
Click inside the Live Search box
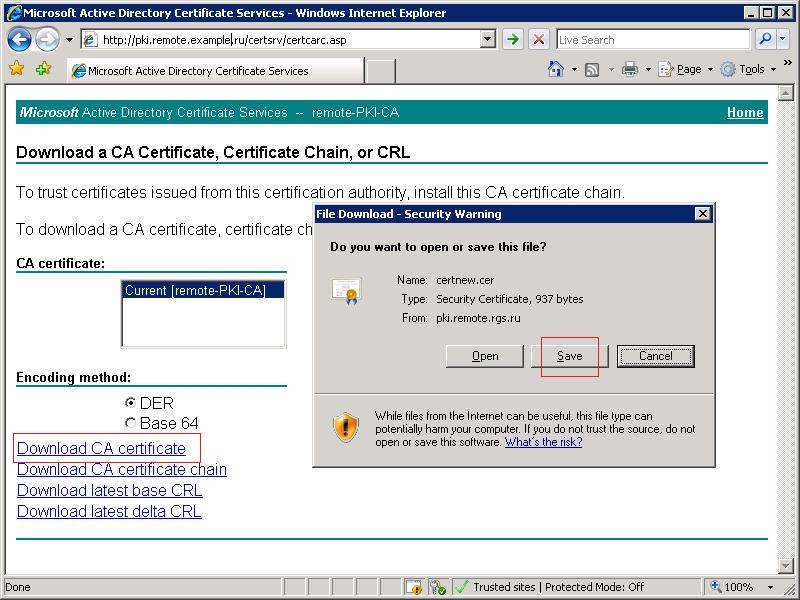pos(653,40)
